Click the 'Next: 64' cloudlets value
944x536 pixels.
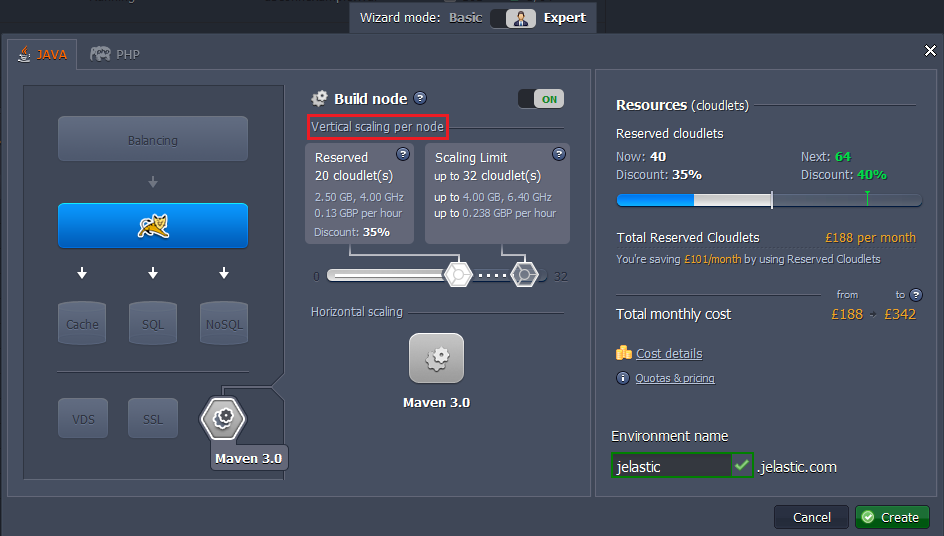click(x=825, y=157)
